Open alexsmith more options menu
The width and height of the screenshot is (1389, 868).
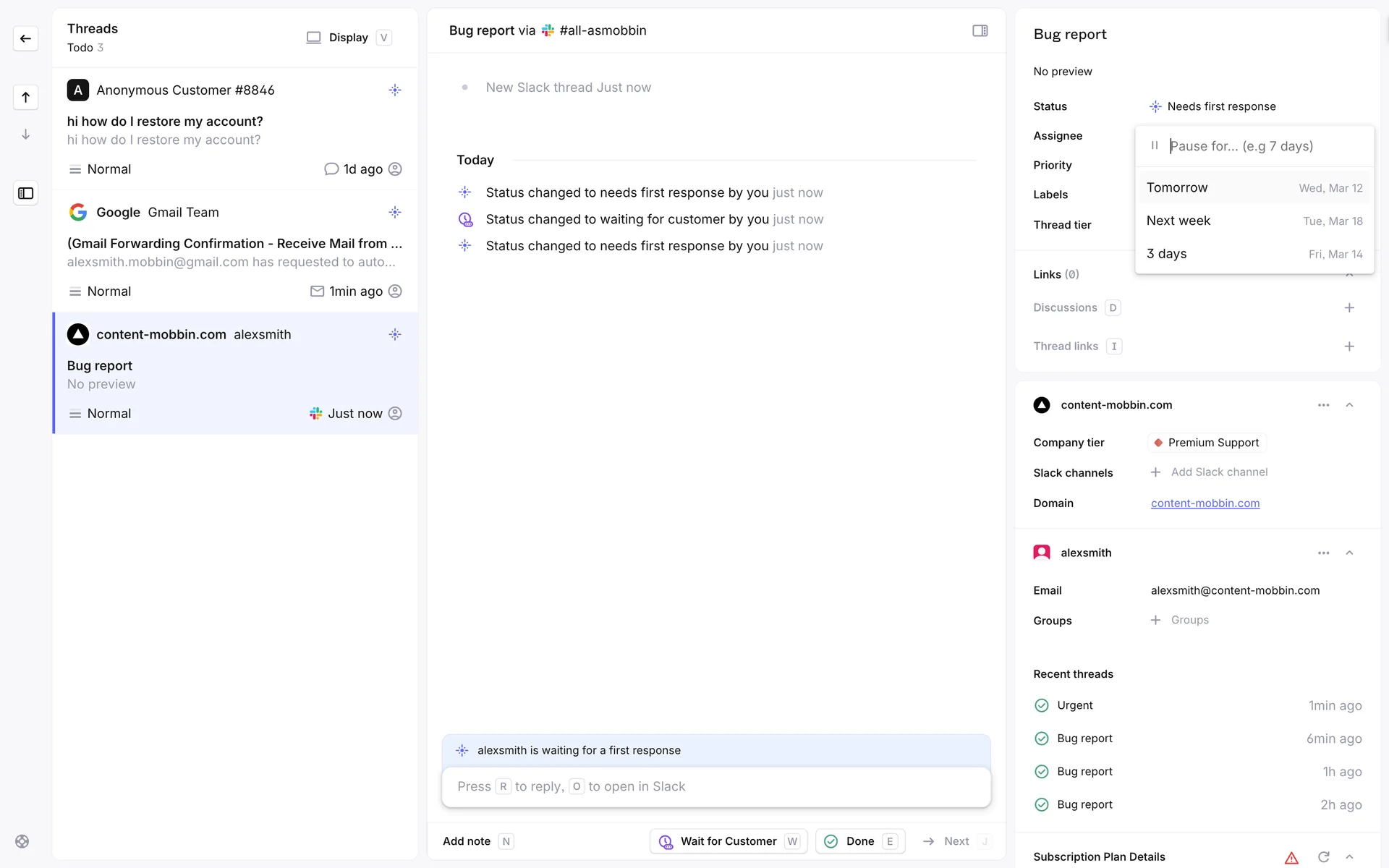pyautogui.click(x=1323, y=553)
